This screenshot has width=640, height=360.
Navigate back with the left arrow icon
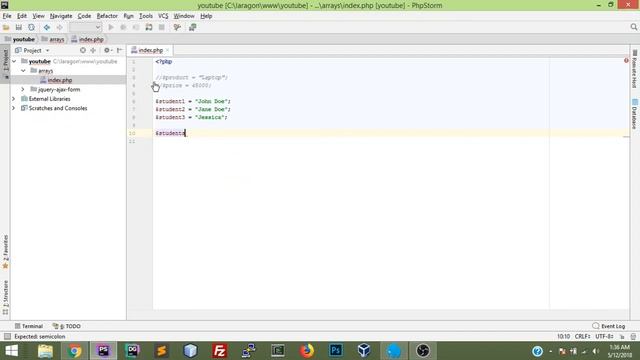[x=47, y=27]
